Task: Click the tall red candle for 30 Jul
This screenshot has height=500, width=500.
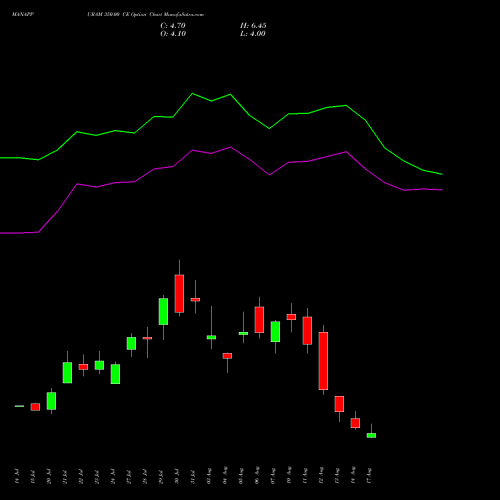Action: coord(179,294)
